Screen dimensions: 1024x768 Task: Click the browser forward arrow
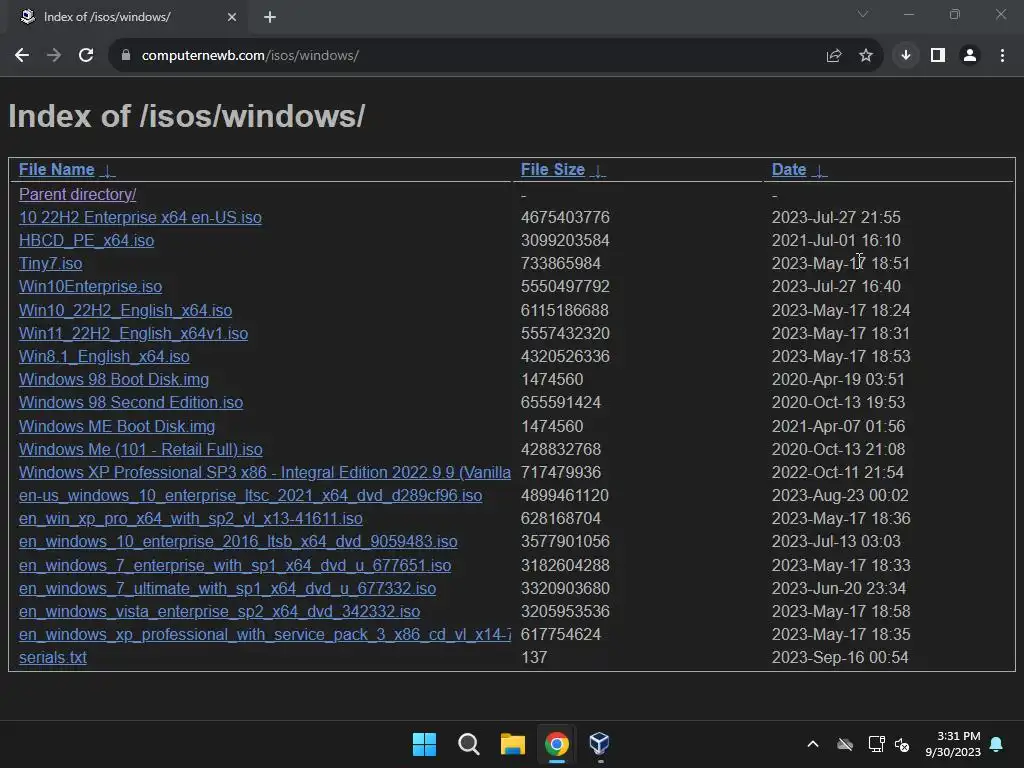point(54,56)
